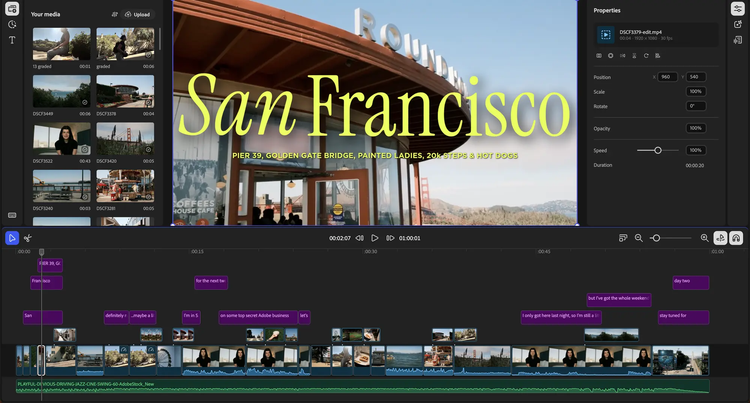Screen dimensions: 750x403
Task: Click the Scale percentage field
Action: click(x=696, y=91)
